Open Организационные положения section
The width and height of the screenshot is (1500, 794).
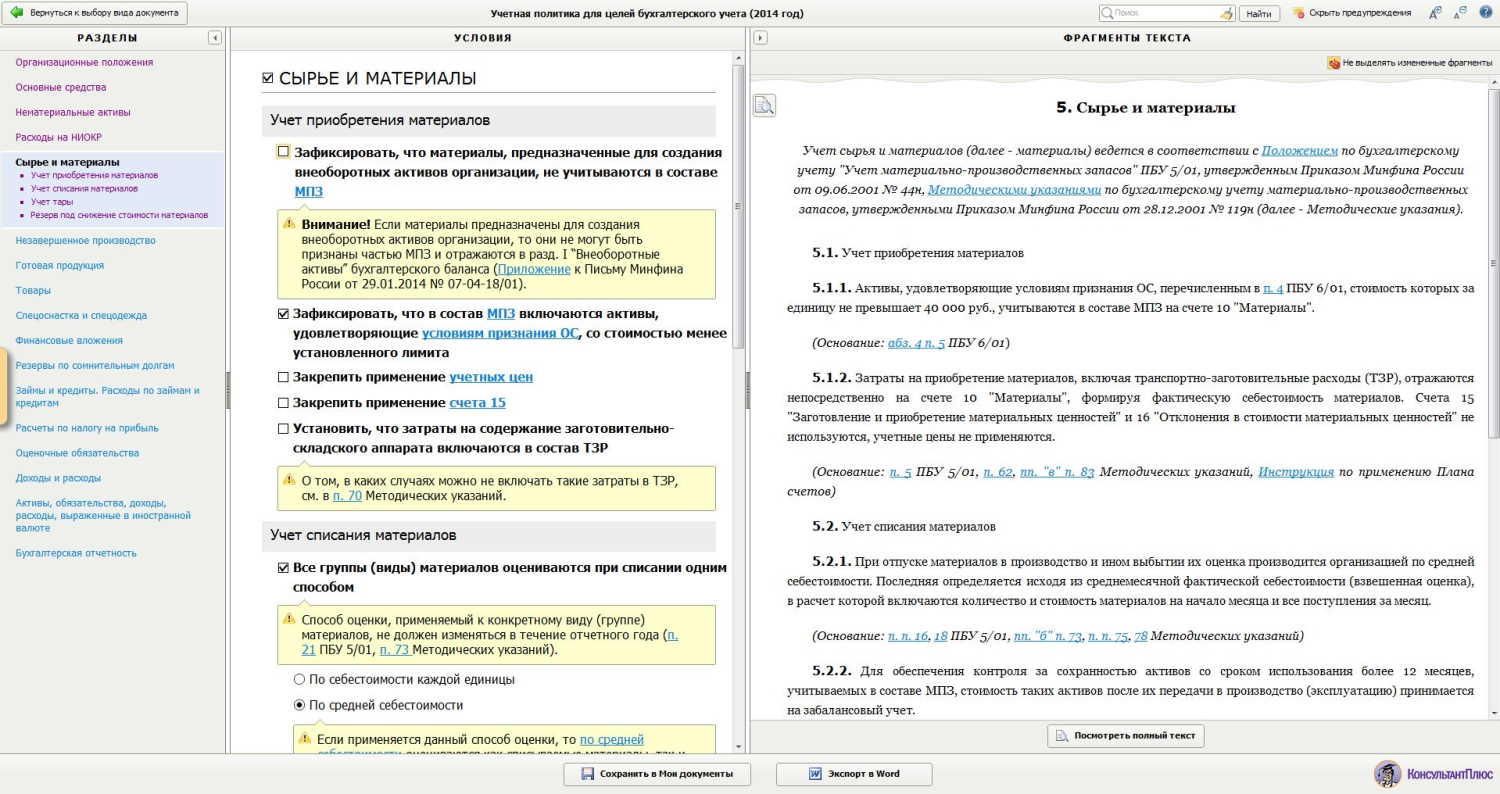(84, 62)
